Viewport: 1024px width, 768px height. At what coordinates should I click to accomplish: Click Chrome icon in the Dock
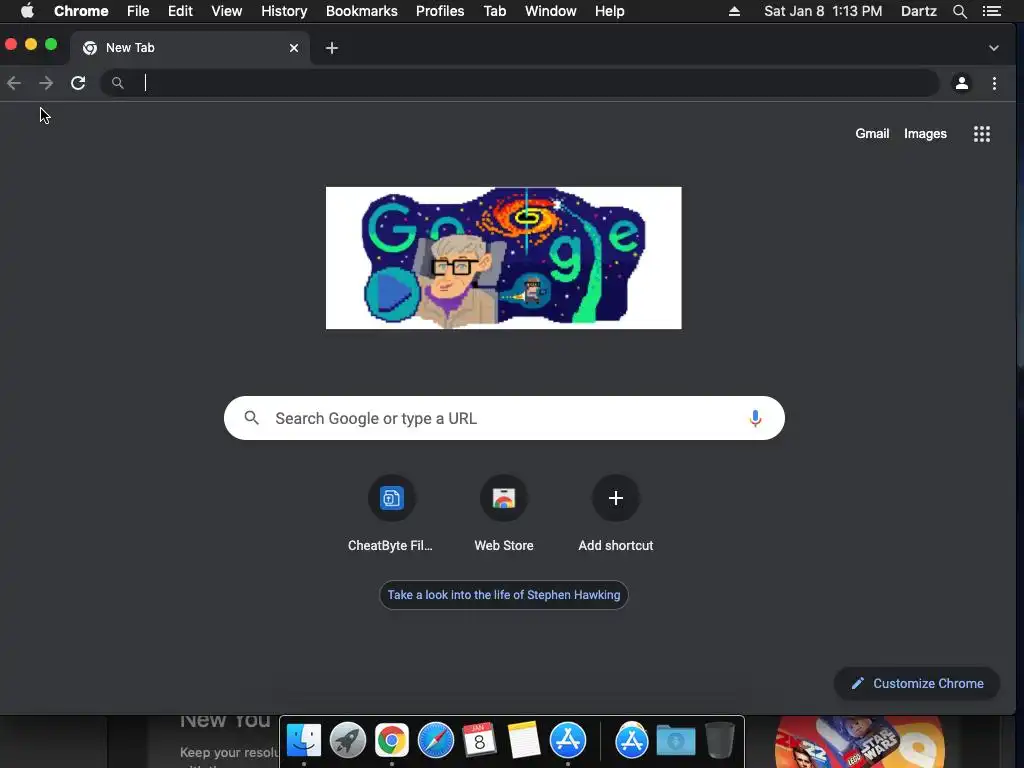pos(391,740)
